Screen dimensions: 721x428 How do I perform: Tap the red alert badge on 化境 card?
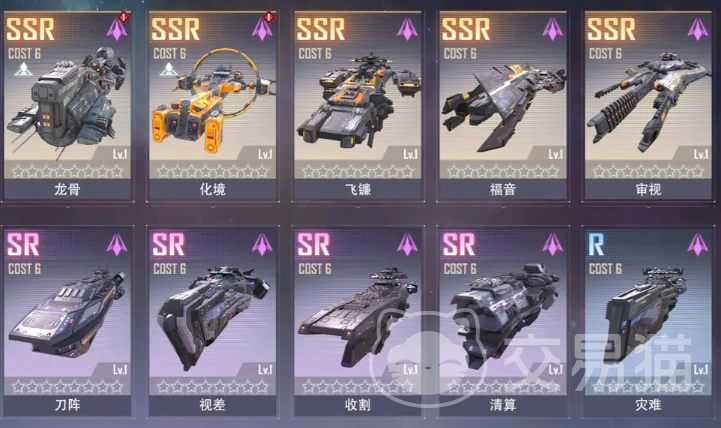[269, 18]
